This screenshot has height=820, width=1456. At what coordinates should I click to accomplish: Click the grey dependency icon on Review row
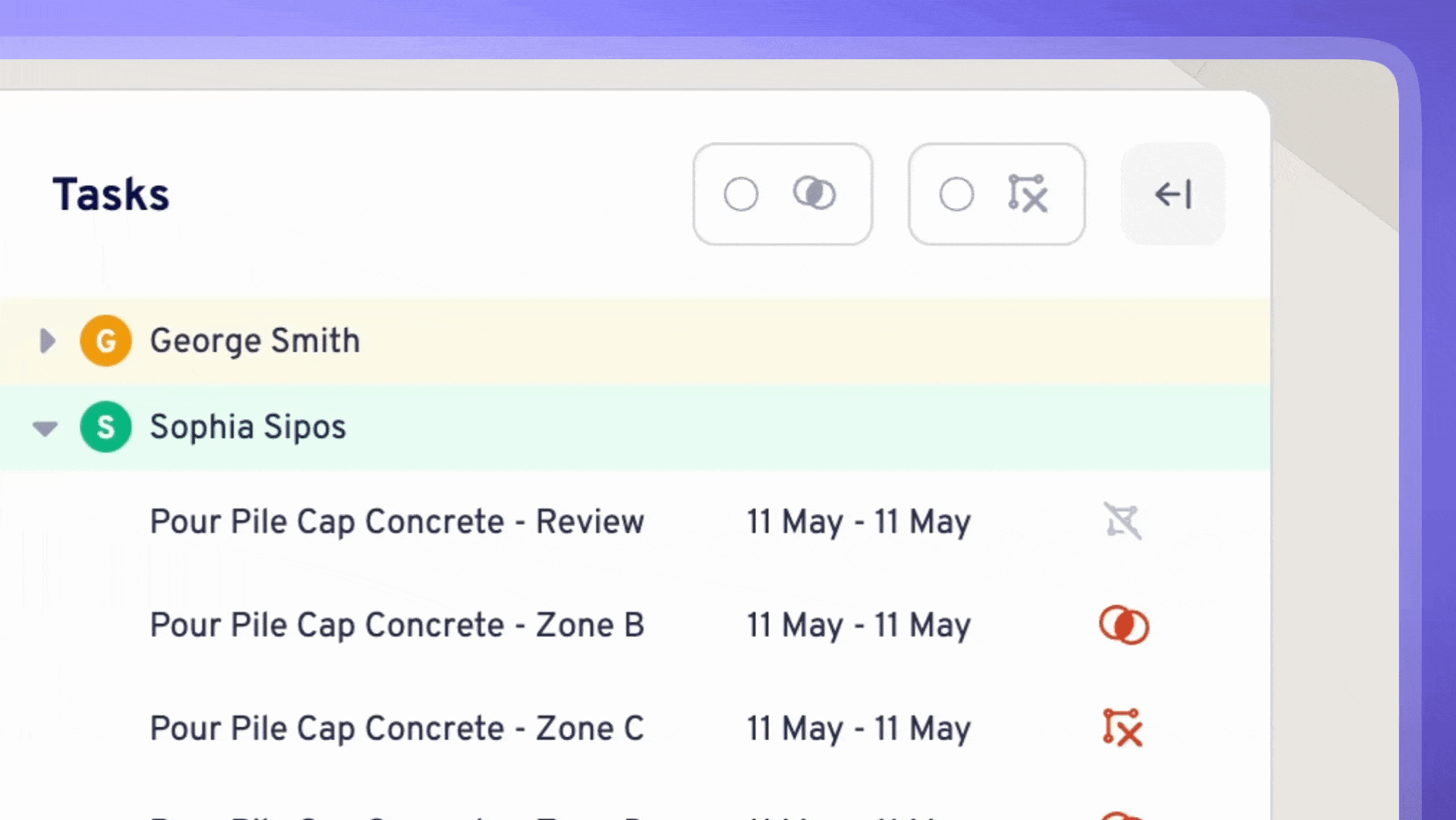(1123, 522)
